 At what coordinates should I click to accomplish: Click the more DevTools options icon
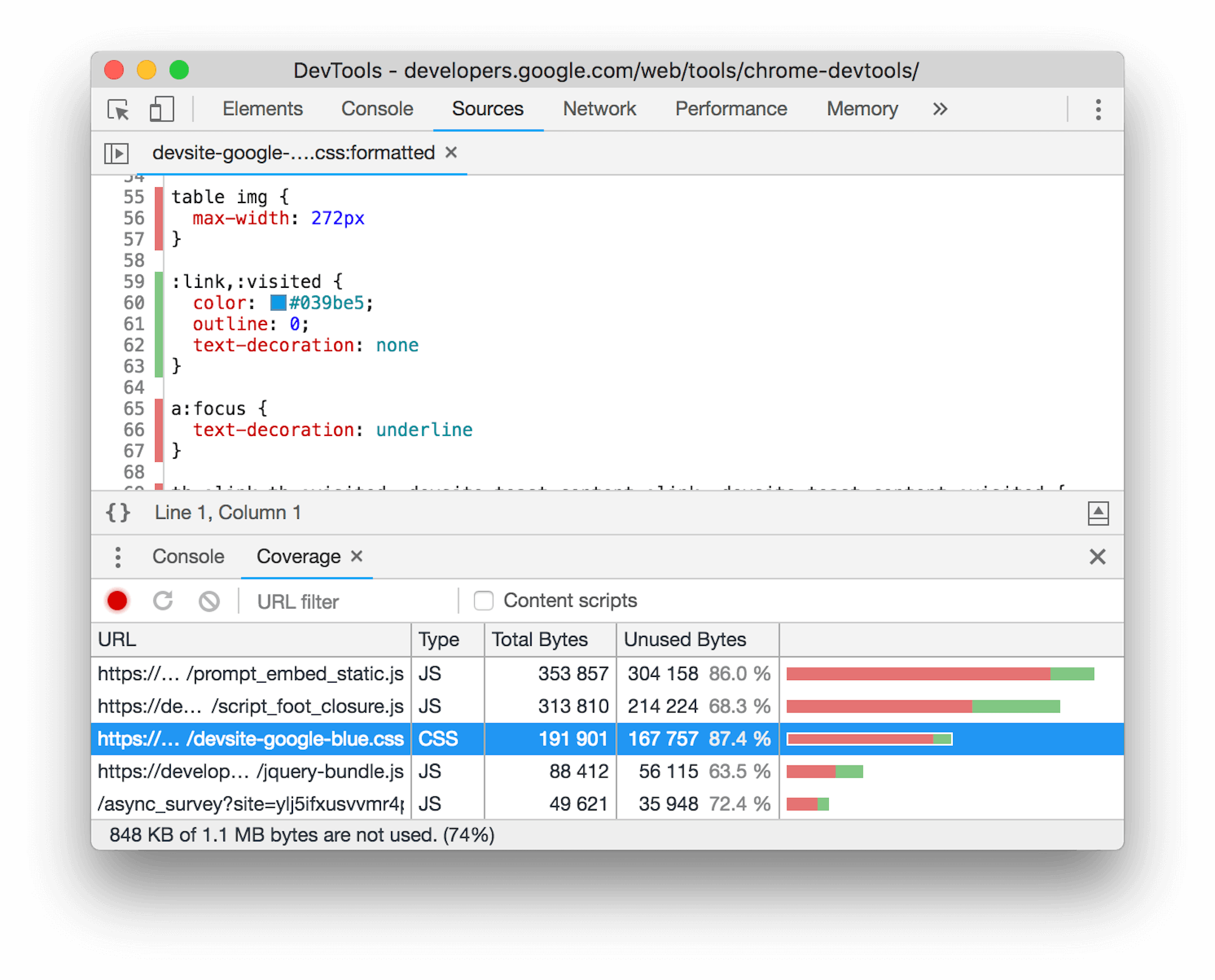1097,107
